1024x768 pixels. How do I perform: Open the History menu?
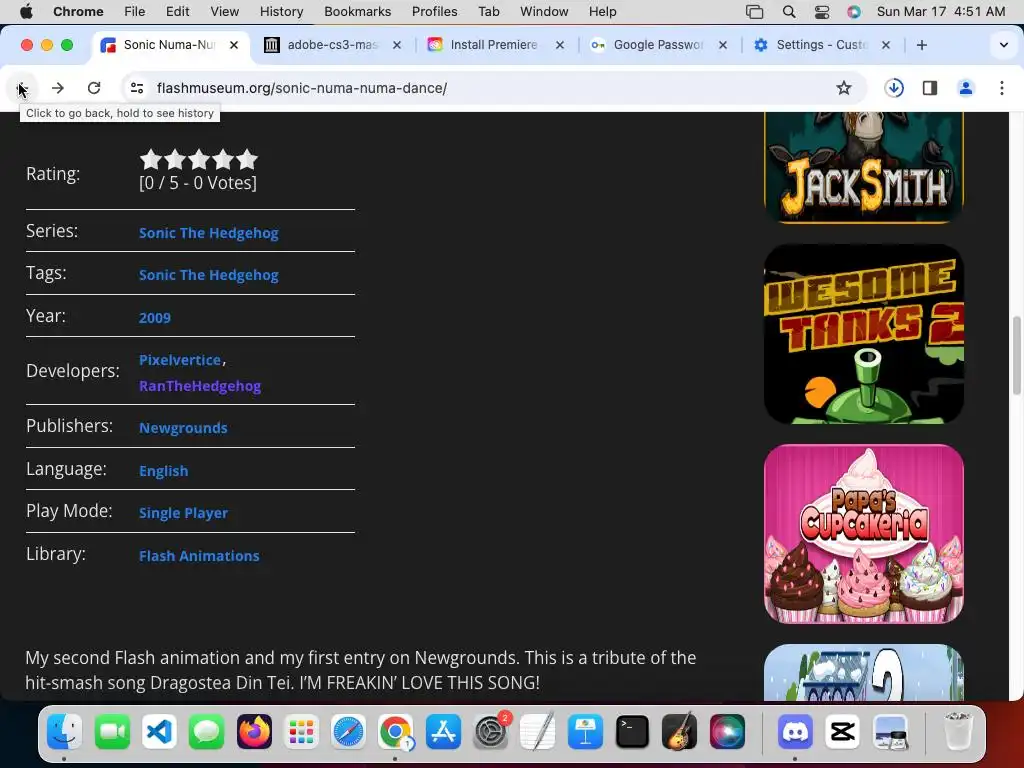click(281, 12)
